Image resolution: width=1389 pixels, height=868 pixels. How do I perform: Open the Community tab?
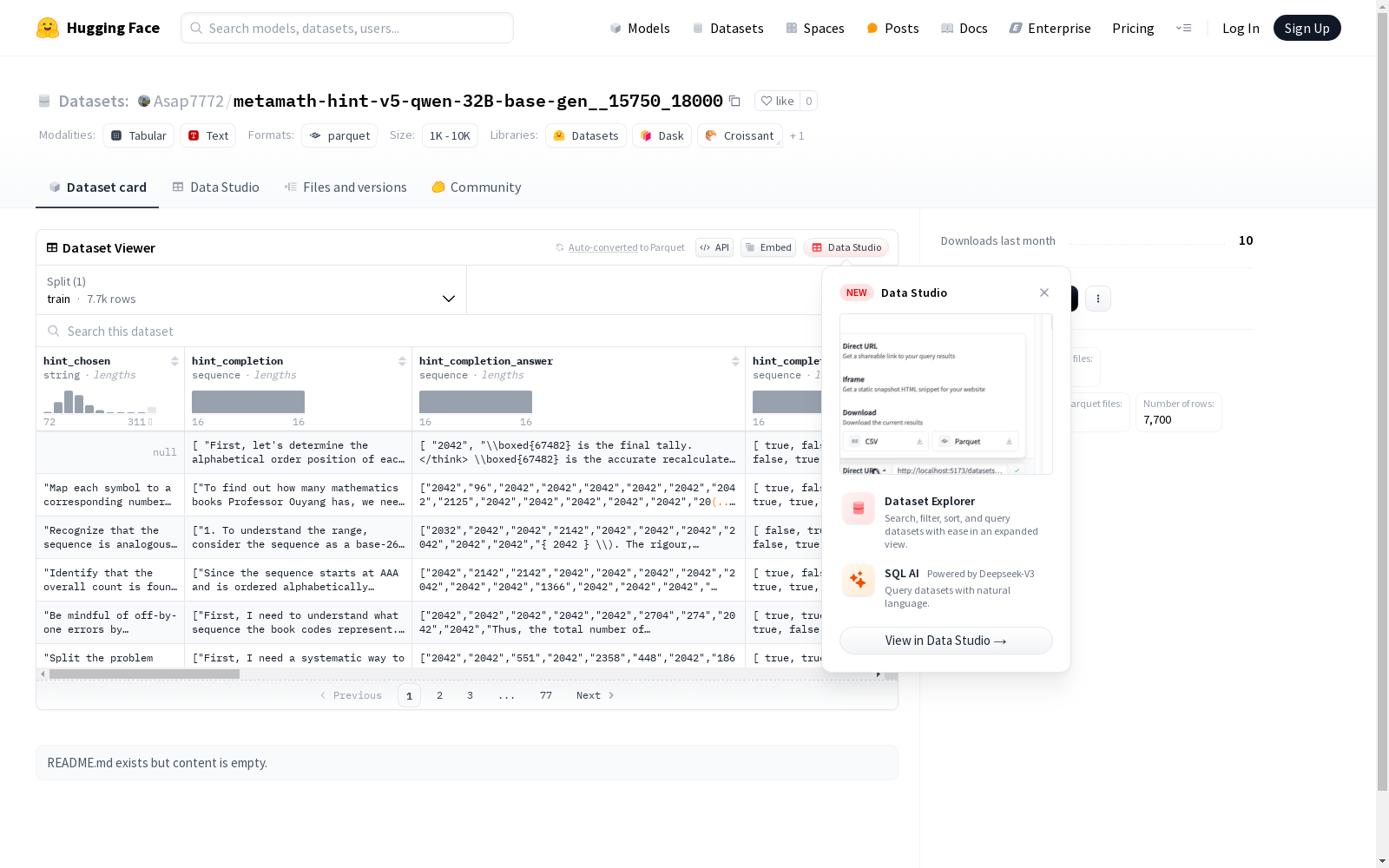coord(477,187)
